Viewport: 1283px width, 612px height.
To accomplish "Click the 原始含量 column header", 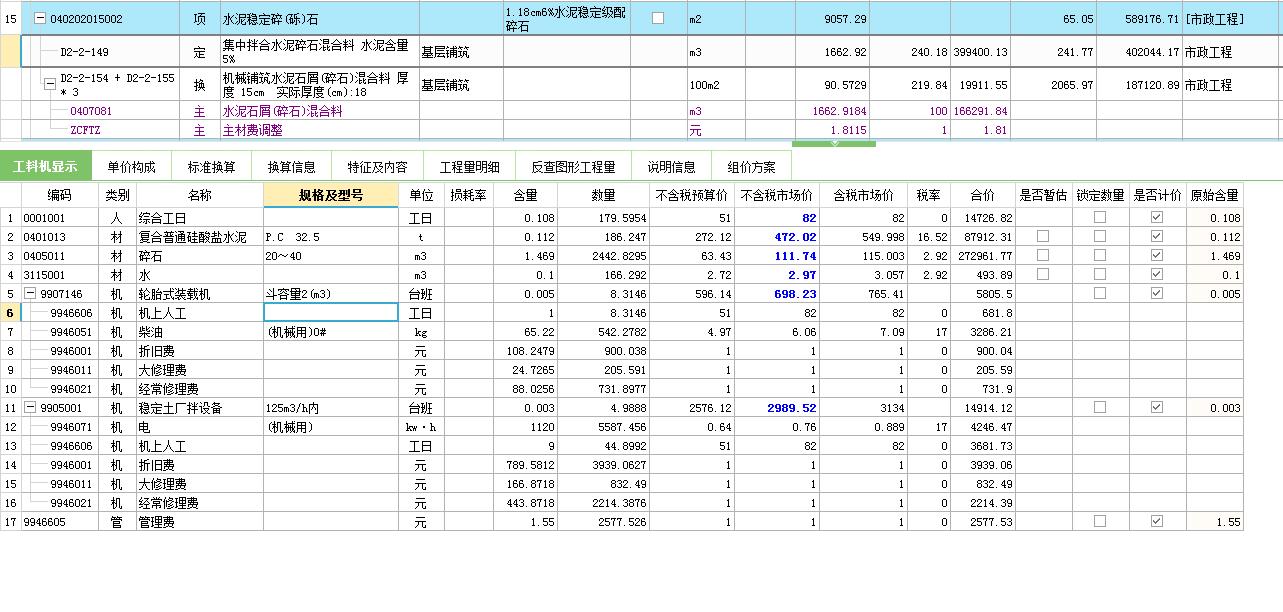I will point(1214,195).
